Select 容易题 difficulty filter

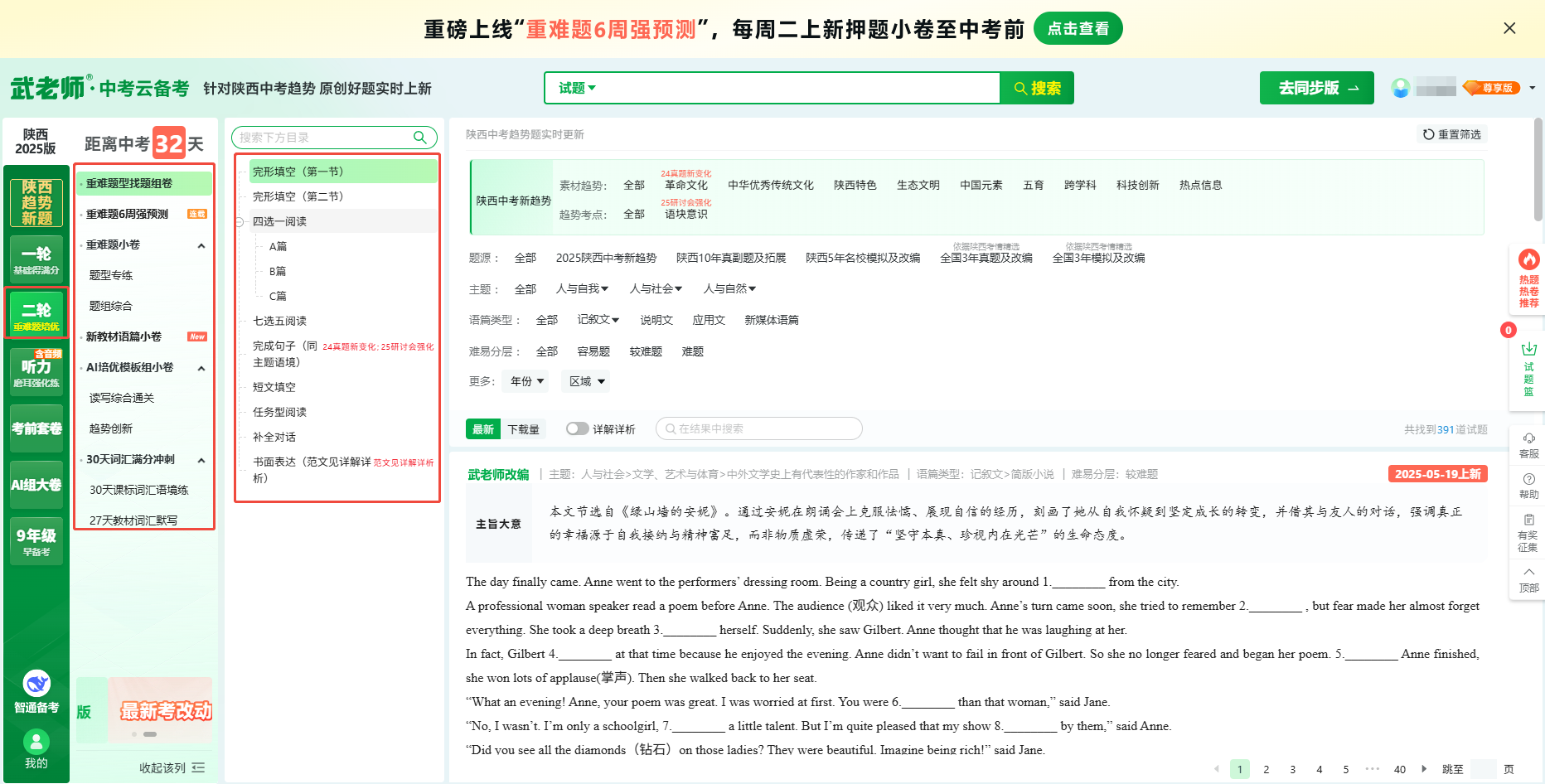coord(593,351)
